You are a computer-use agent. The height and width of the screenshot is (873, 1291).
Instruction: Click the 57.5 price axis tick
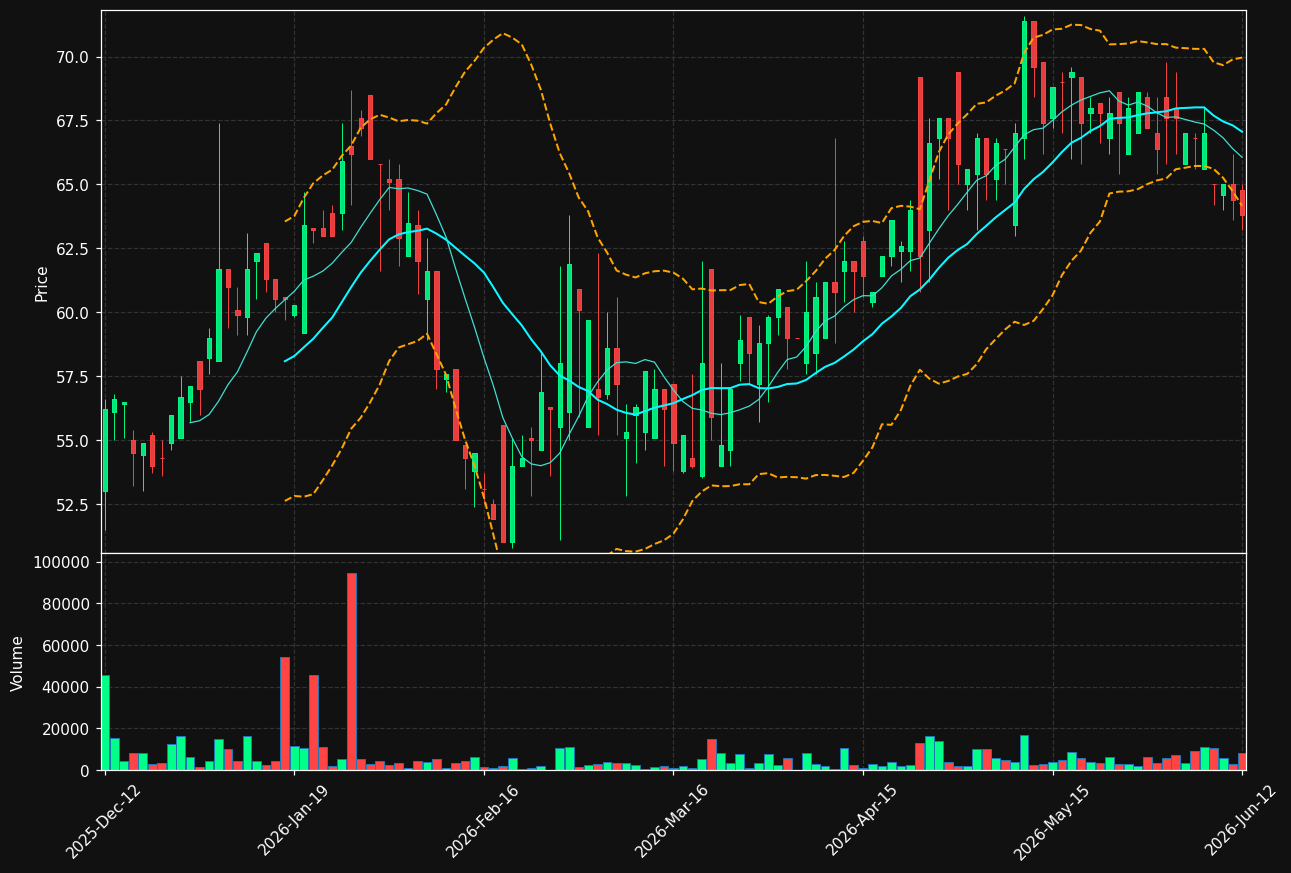point(74,377)
